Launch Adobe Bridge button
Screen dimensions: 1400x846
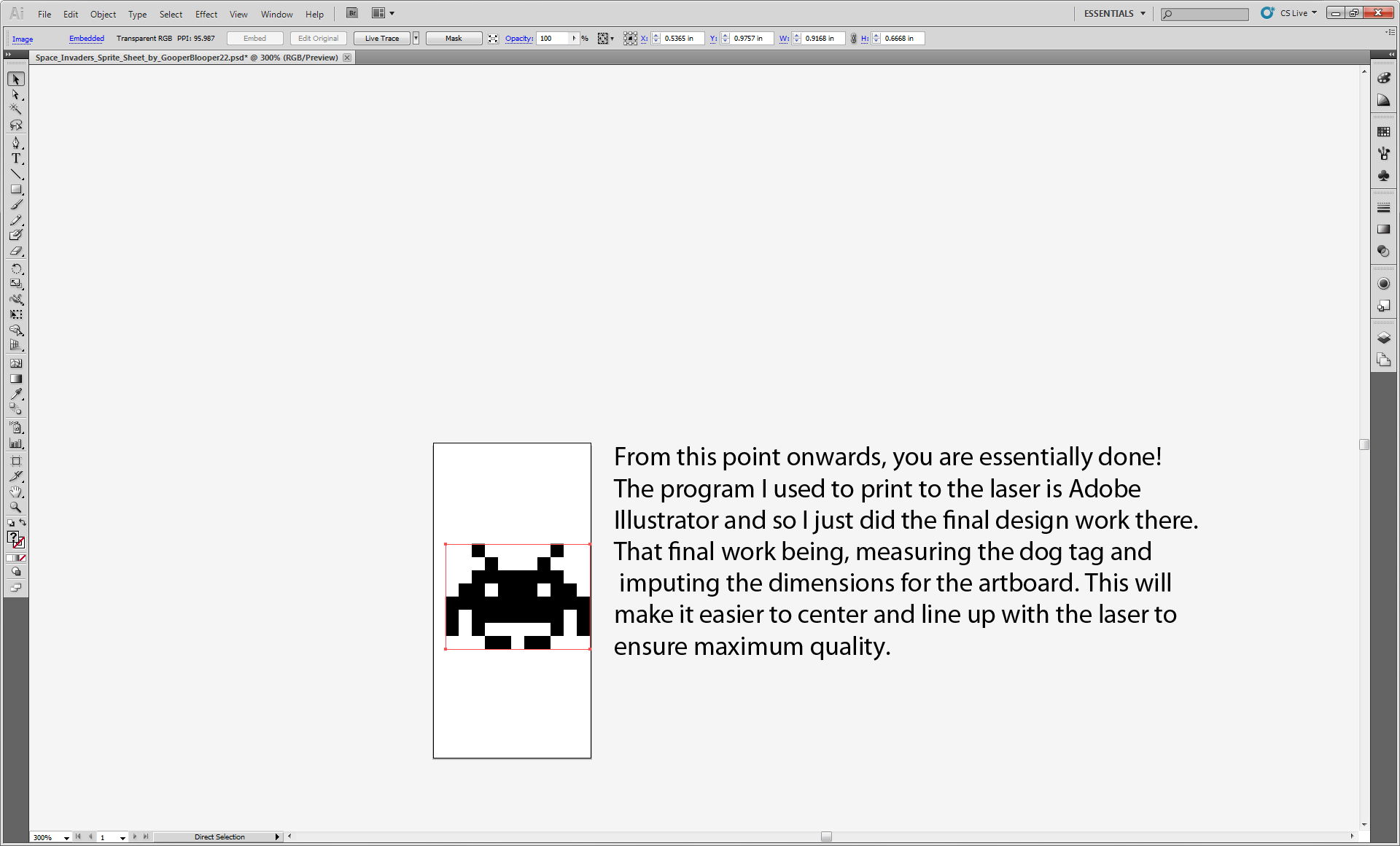[x=352, y=13]
